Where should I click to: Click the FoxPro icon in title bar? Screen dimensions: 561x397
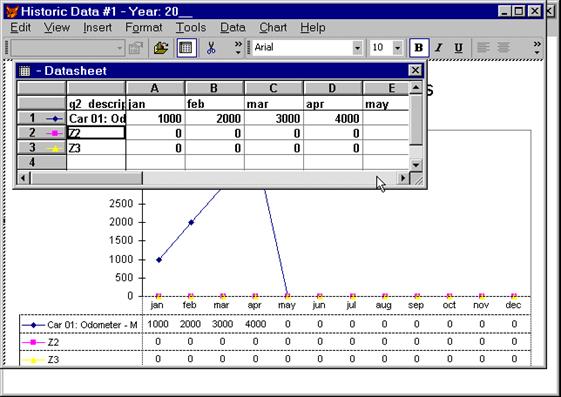[12, 11]
